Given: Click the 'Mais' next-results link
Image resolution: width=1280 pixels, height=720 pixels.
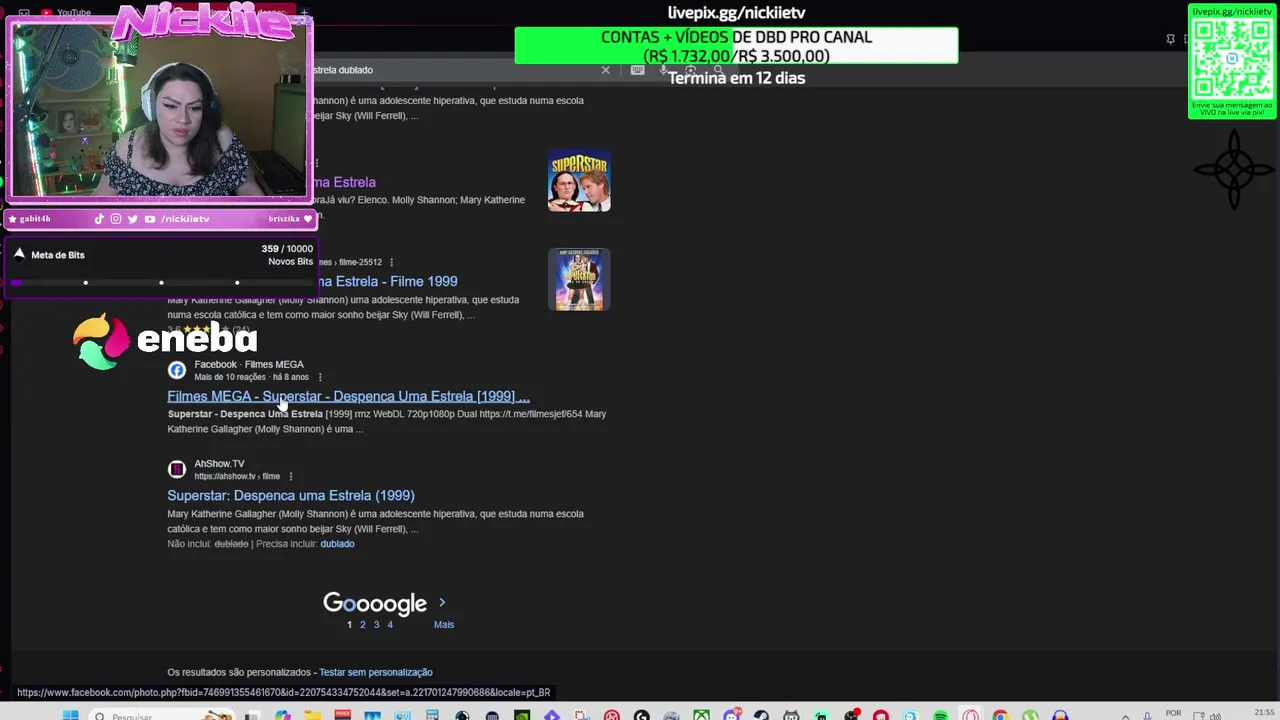Looking at the screenshot, I should coord(444,624).
